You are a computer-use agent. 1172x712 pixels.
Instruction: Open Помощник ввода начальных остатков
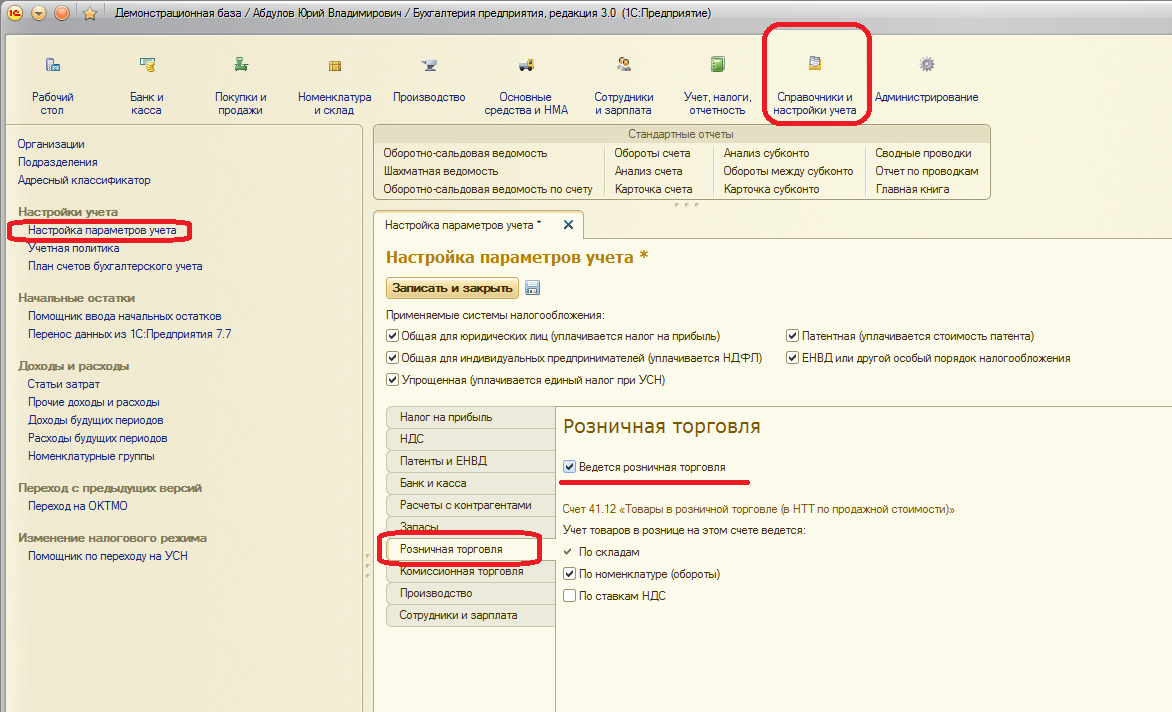[x=125, y=316]
